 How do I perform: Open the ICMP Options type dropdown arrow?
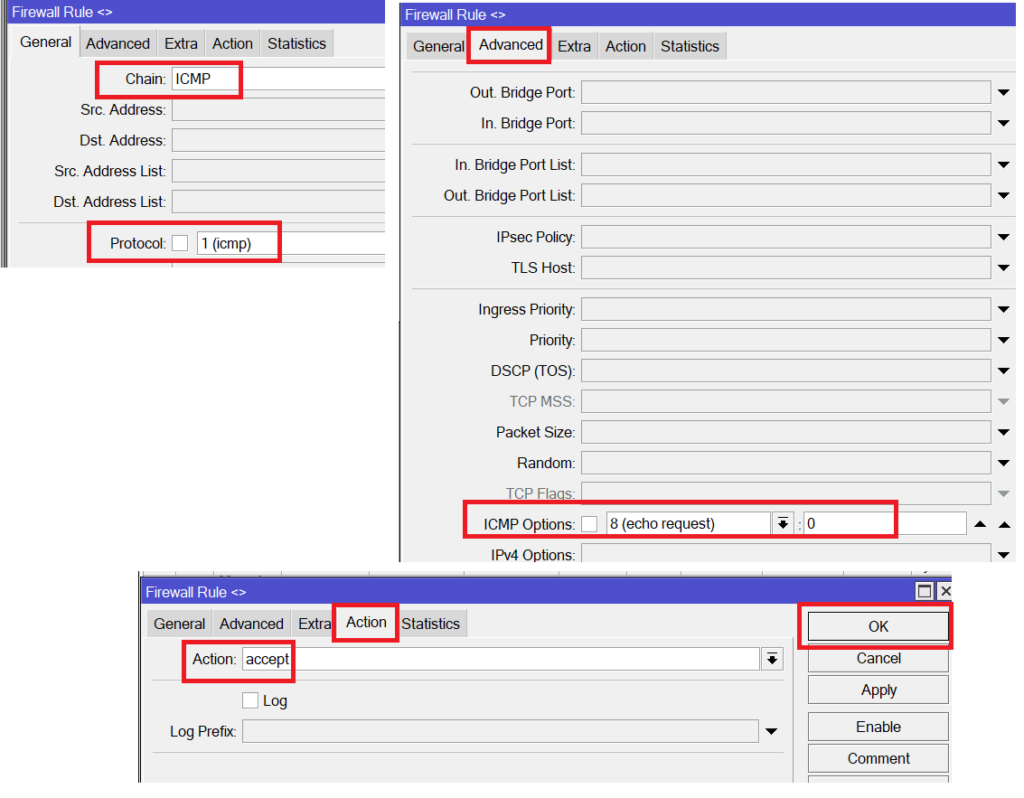(782, 524)
